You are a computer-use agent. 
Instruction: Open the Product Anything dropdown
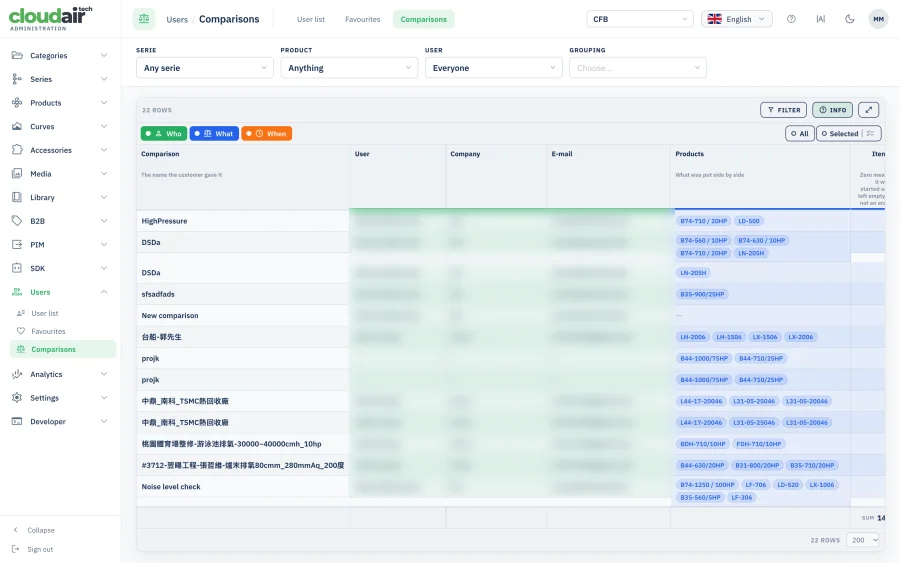[x=349, y=68]
